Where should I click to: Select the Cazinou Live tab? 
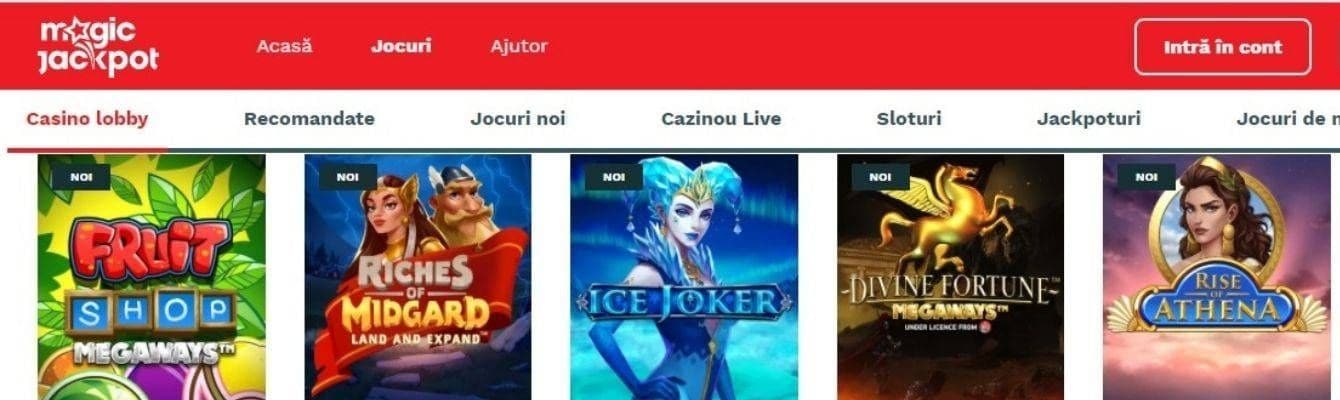pos(721,119)
